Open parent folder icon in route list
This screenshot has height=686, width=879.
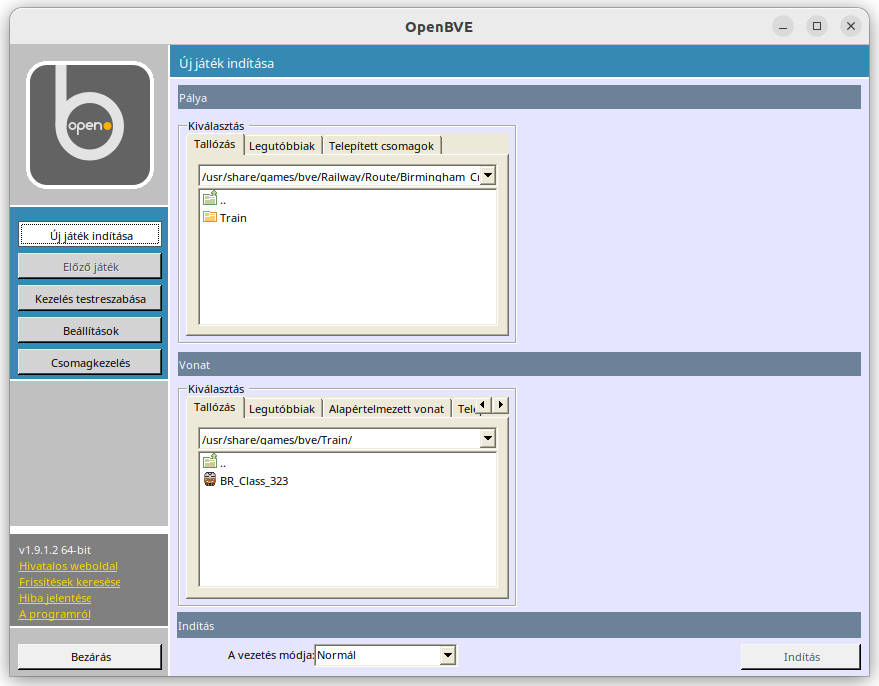pos(210,198)
